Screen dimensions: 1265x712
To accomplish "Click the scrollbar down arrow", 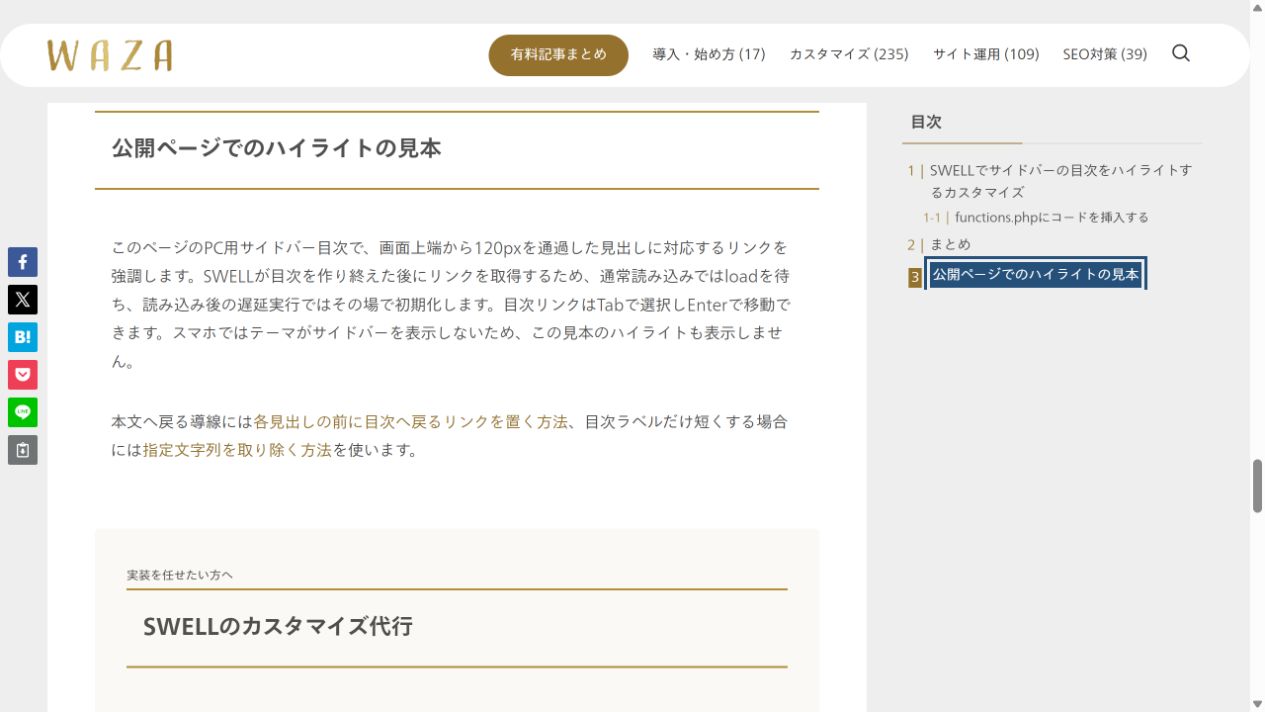I will [1257, 705].
